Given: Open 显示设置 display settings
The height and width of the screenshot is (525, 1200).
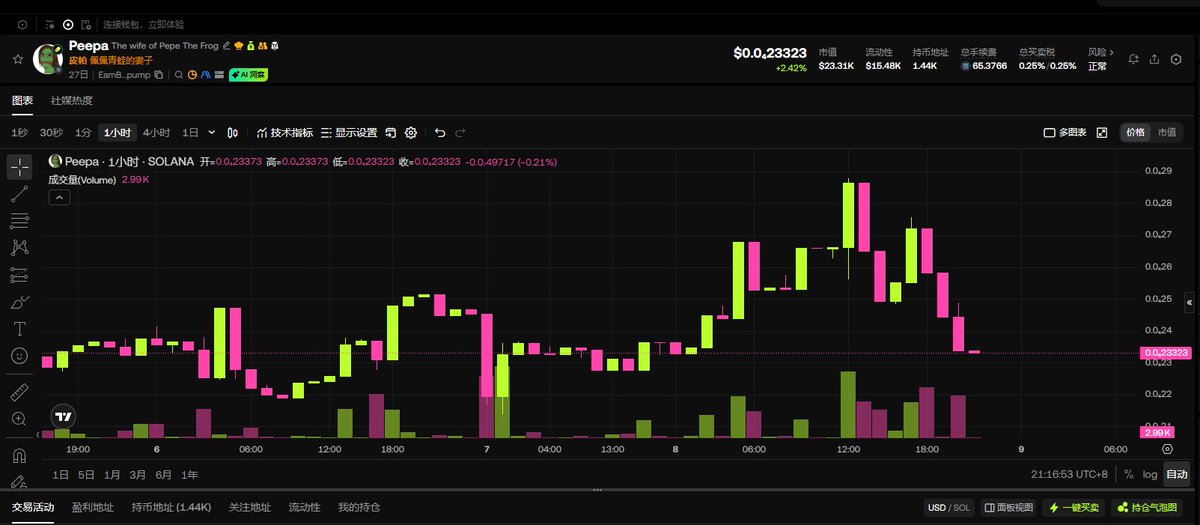Looking at the screenshot, I should (x=349, y=132).
